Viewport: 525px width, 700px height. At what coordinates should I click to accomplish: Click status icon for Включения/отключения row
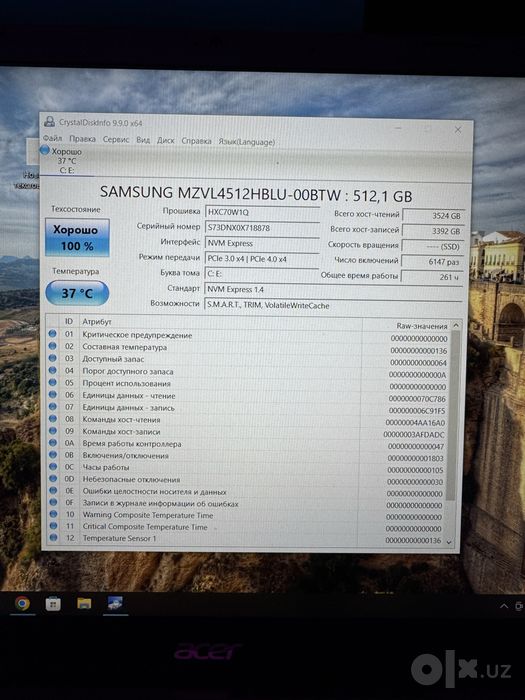click(53, 454)
